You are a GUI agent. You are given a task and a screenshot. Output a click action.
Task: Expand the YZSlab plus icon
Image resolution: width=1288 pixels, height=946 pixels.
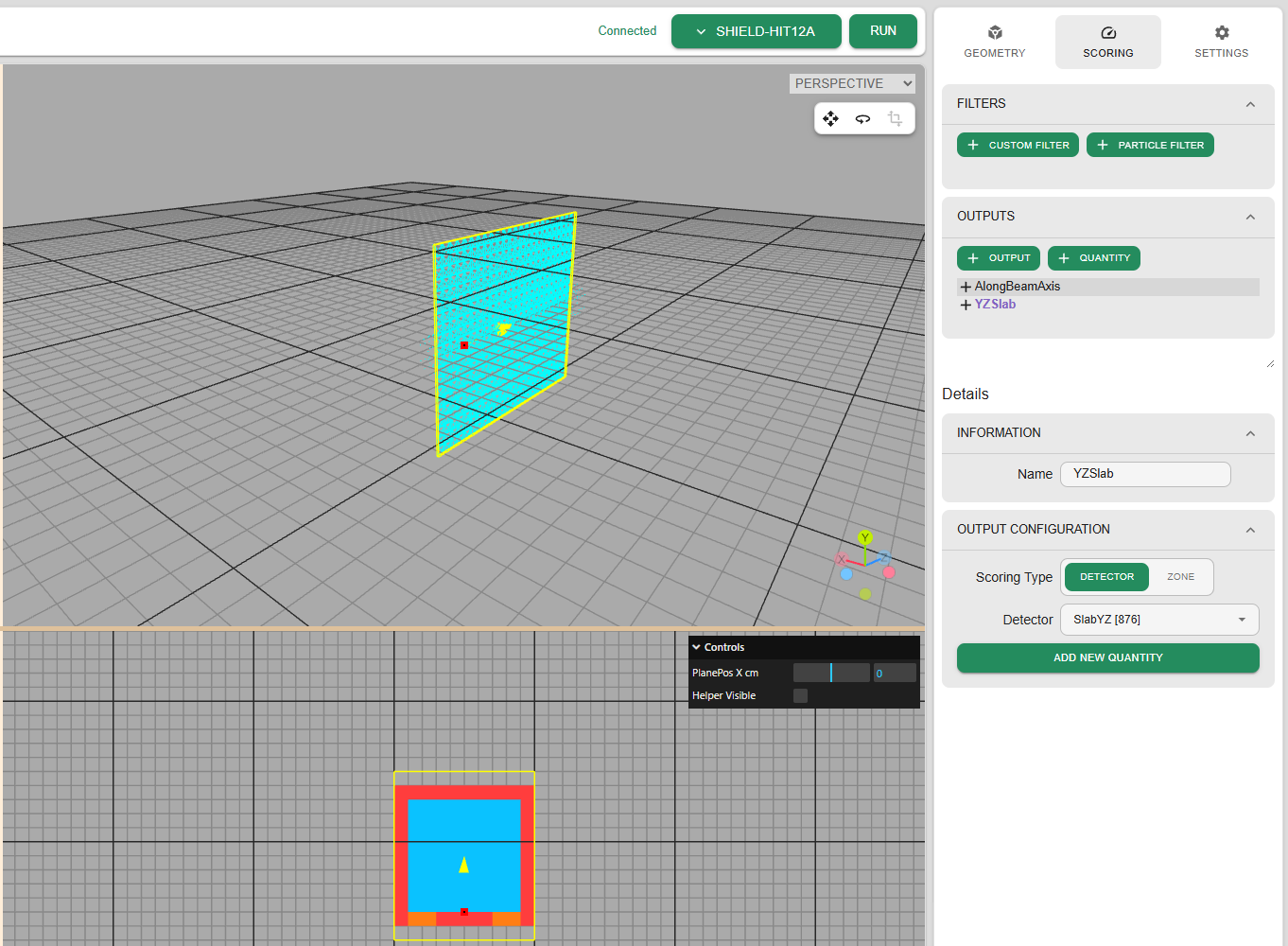tap(966, 305)
